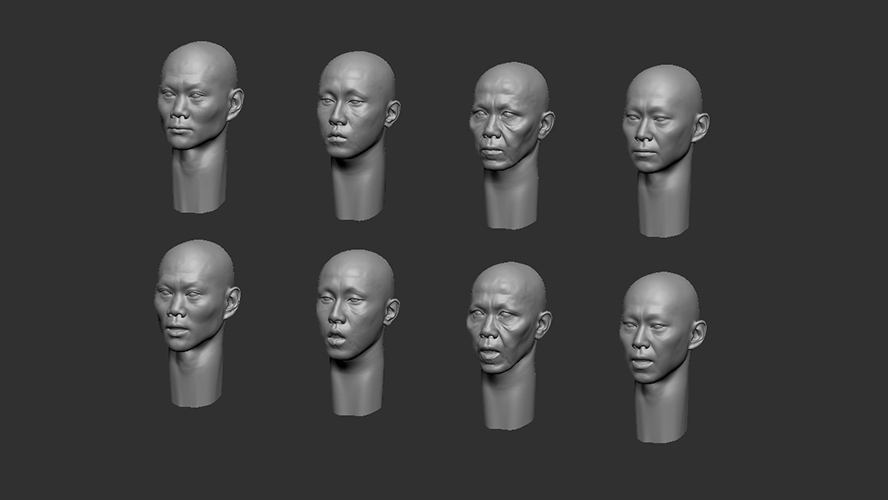Screen dimensions: 888x500
Task: Select the top-right sculpted head model
Action: tap(665, 151)
